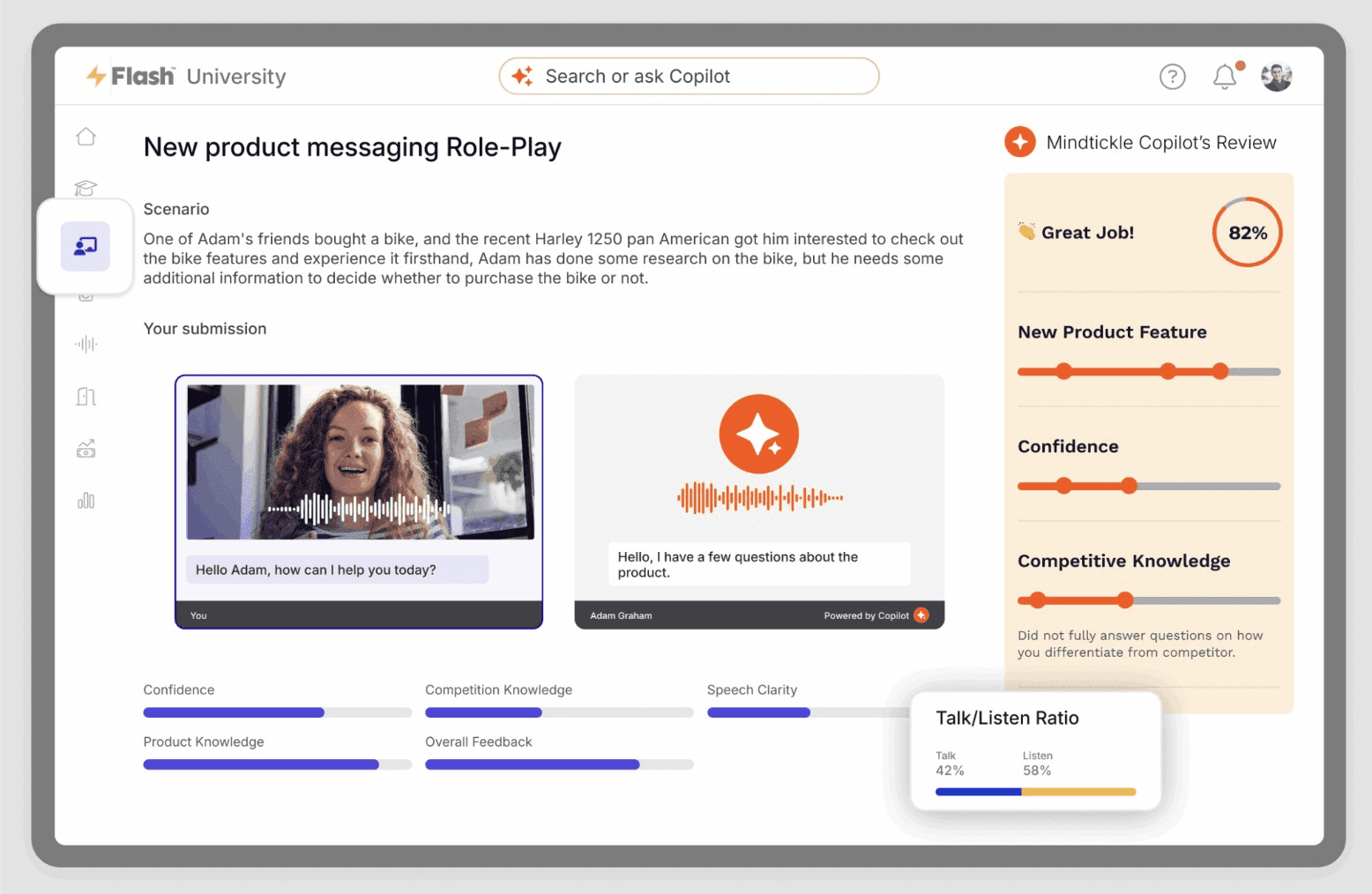Viewport: 1372px width, 894px height.
Task: Play your submission video thumbnail
Action: pyautogui.click(x=360, y=462)
